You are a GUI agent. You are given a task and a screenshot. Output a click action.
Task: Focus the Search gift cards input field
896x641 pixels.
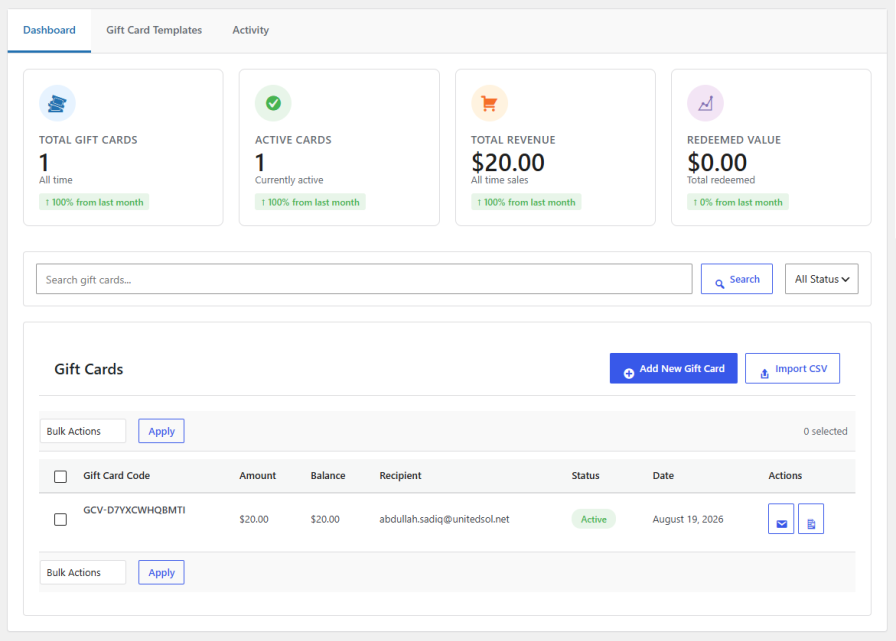tap(364, 279)
